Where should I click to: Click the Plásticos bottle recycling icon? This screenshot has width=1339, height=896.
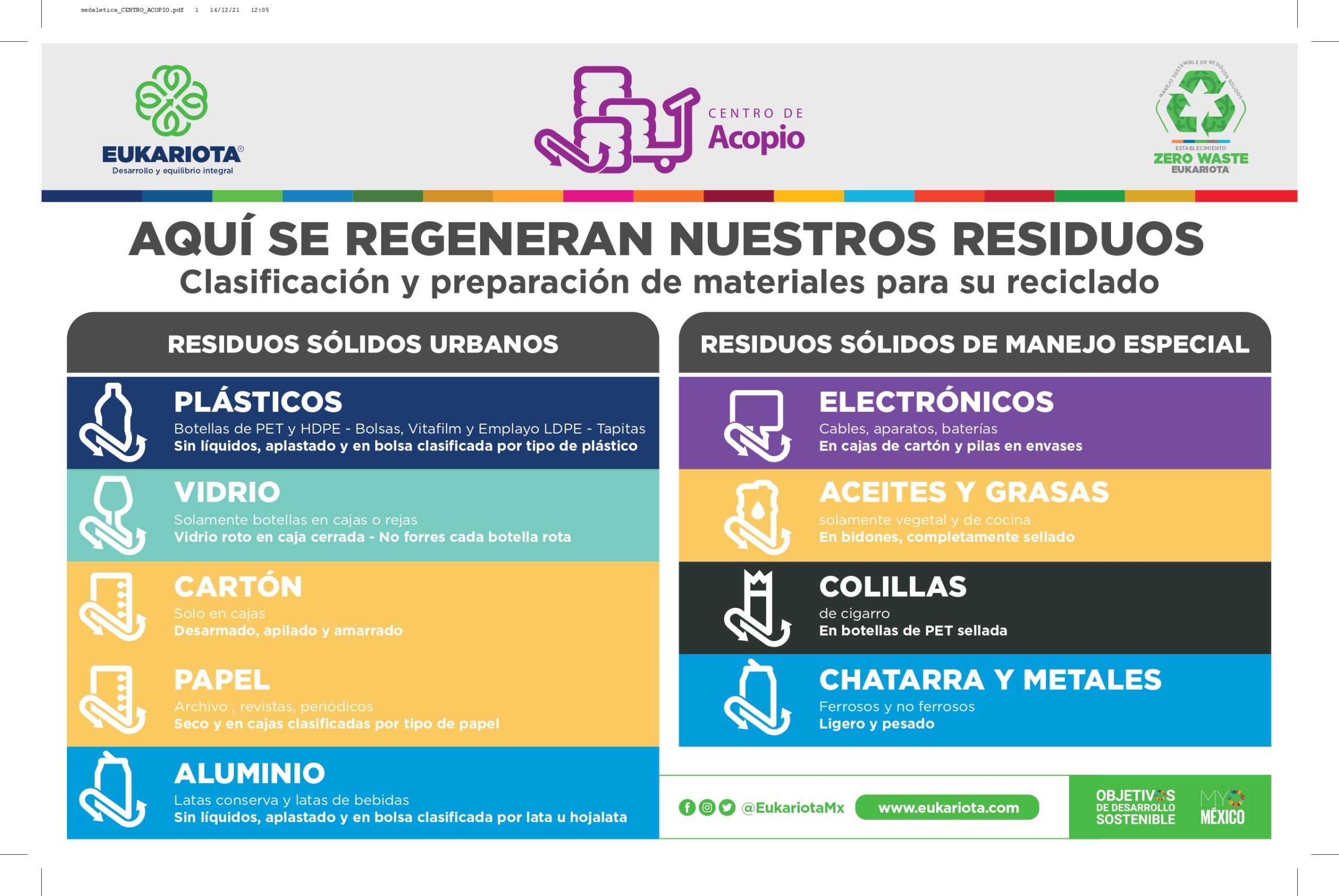tap(113, 423)
